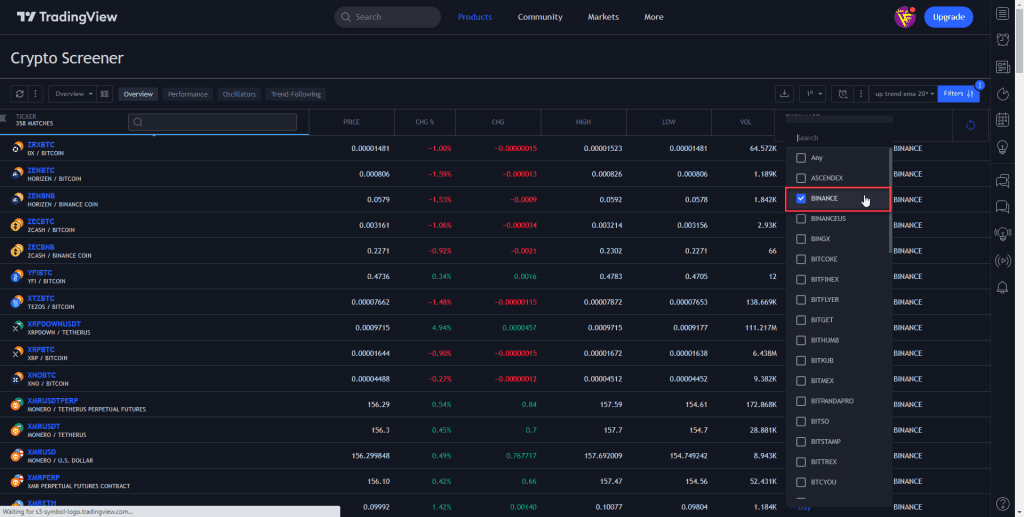Open the More menu
1024x517 pixels.
654,17
